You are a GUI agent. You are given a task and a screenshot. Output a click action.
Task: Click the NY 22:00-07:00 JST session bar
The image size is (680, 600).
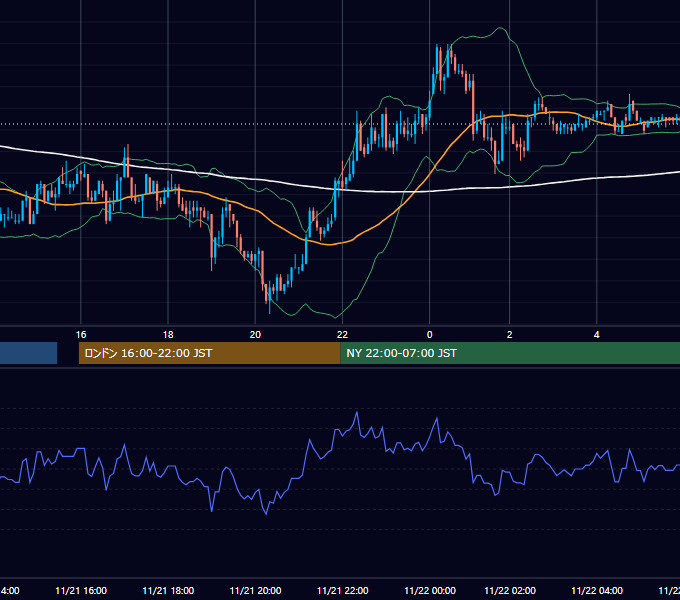pyautogui.click(x=510, y=353)
